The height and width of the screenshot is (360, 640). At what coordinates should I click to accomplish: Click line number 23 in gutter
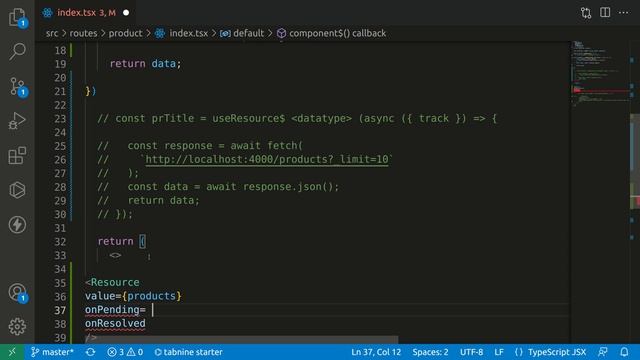click(x=60, y=119)
